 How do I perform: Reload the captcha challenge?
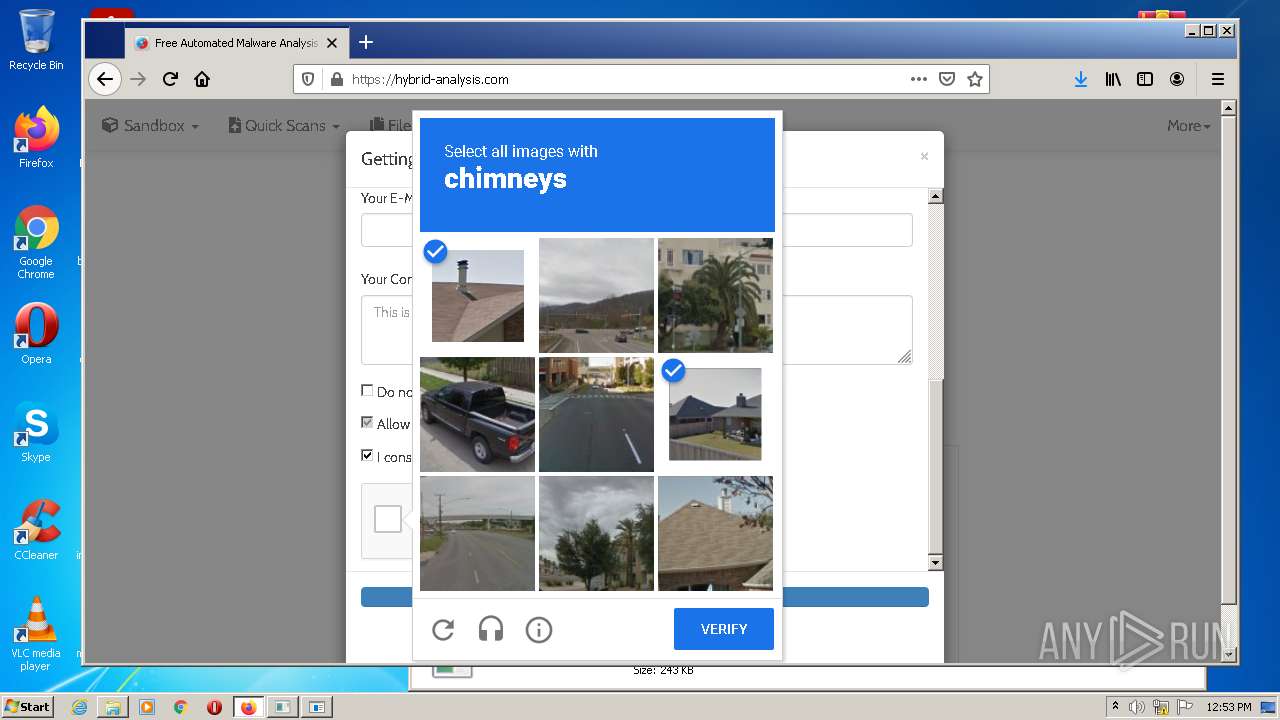(x=443, y=629)
